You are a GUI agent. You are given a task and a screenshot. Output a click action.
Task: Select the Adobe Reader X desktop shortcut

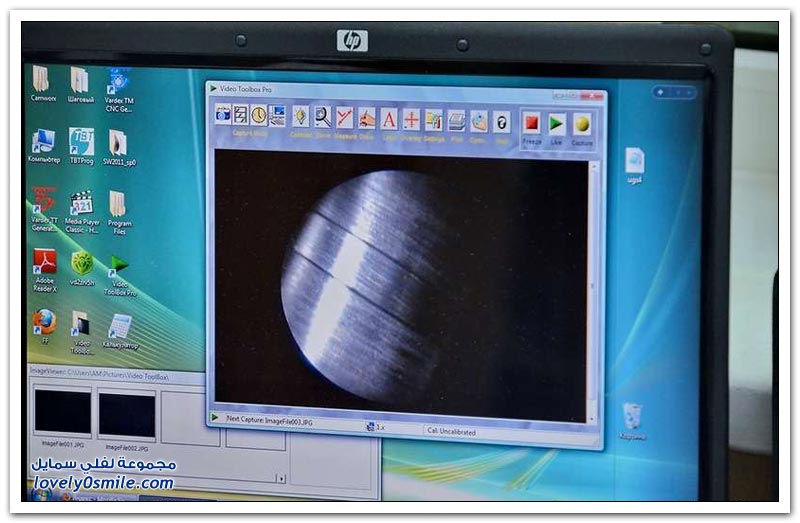click(x=45, y=270)
